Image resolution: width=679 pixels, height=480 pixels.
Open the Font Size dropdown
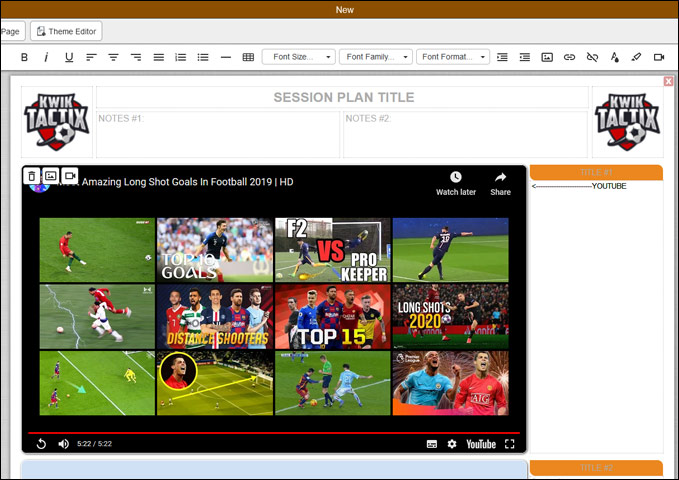click(298, 57)
